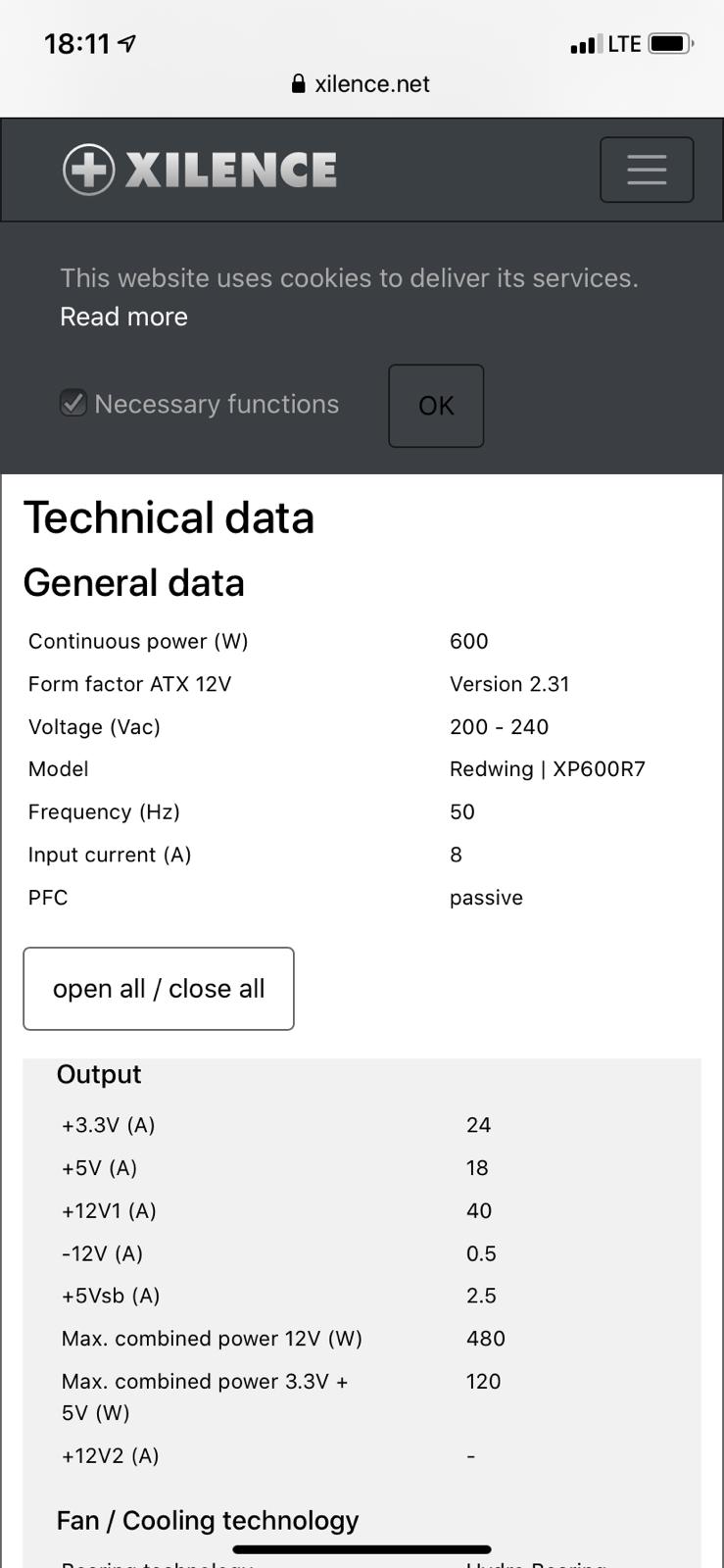Screen dimensions: 724x1568
Task: Click the Xilence logo
Action: click(x=200, y=170)
